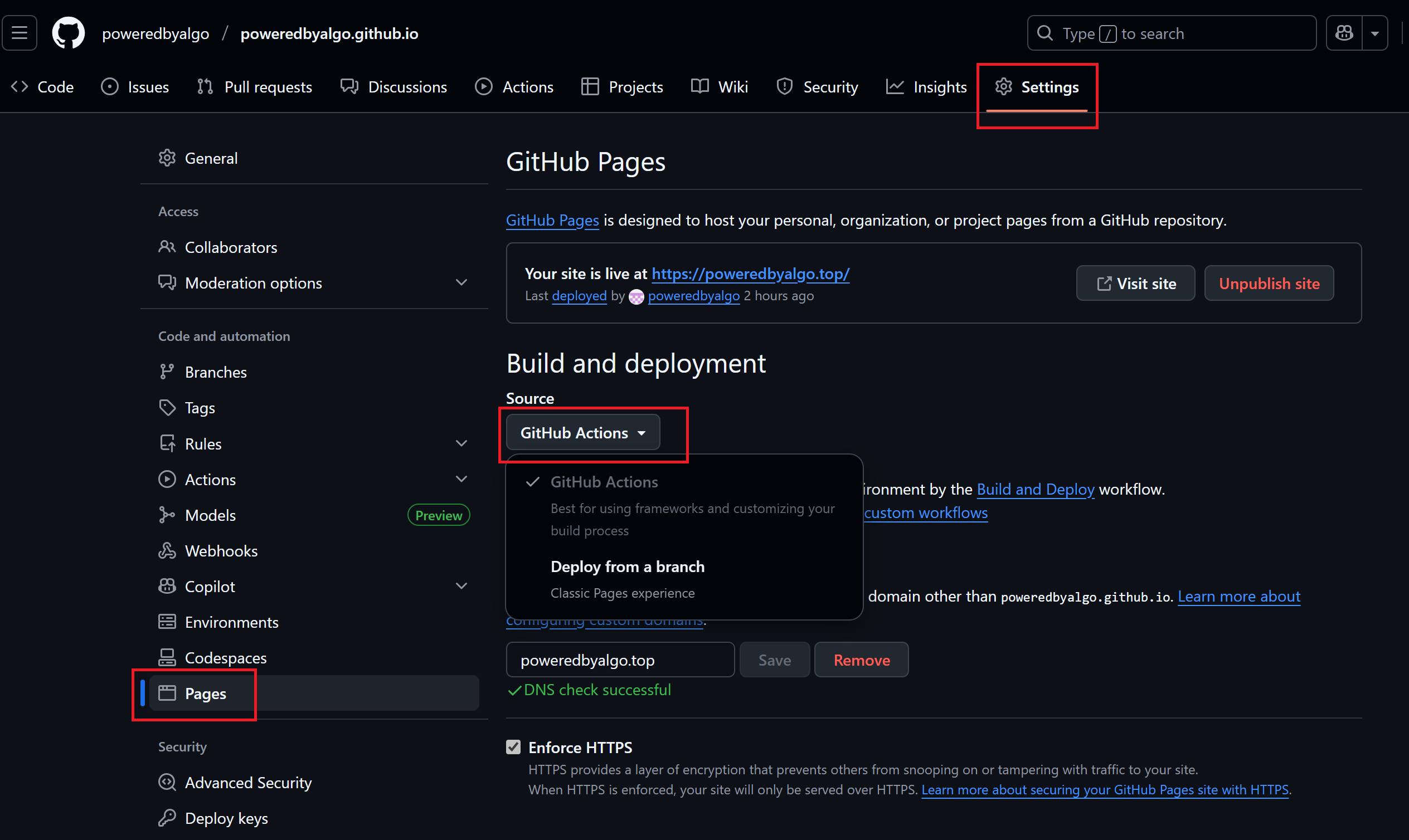This screenshot has width=1409, height=840.
Task: Go to Deploy keys settings
Action: point(226,818)
